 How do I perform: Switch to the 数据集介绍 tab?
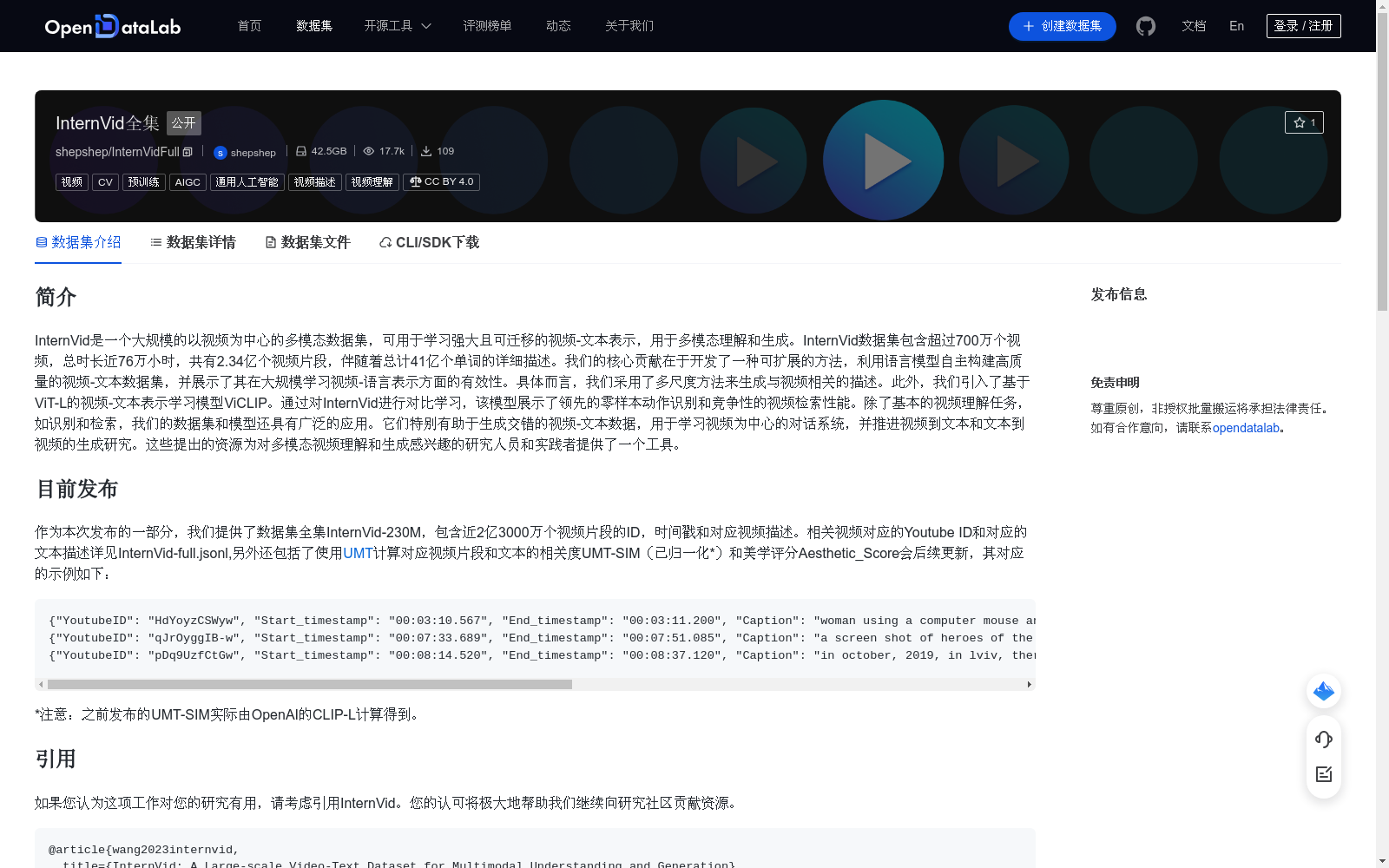point(78,242)
